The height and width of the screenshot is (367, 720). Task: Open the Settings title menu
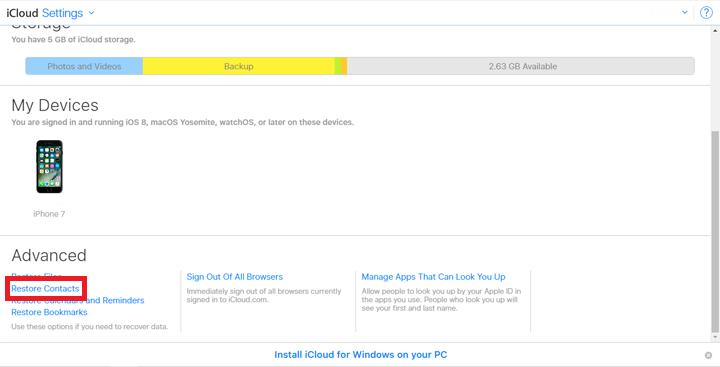(x=62, y=13)
